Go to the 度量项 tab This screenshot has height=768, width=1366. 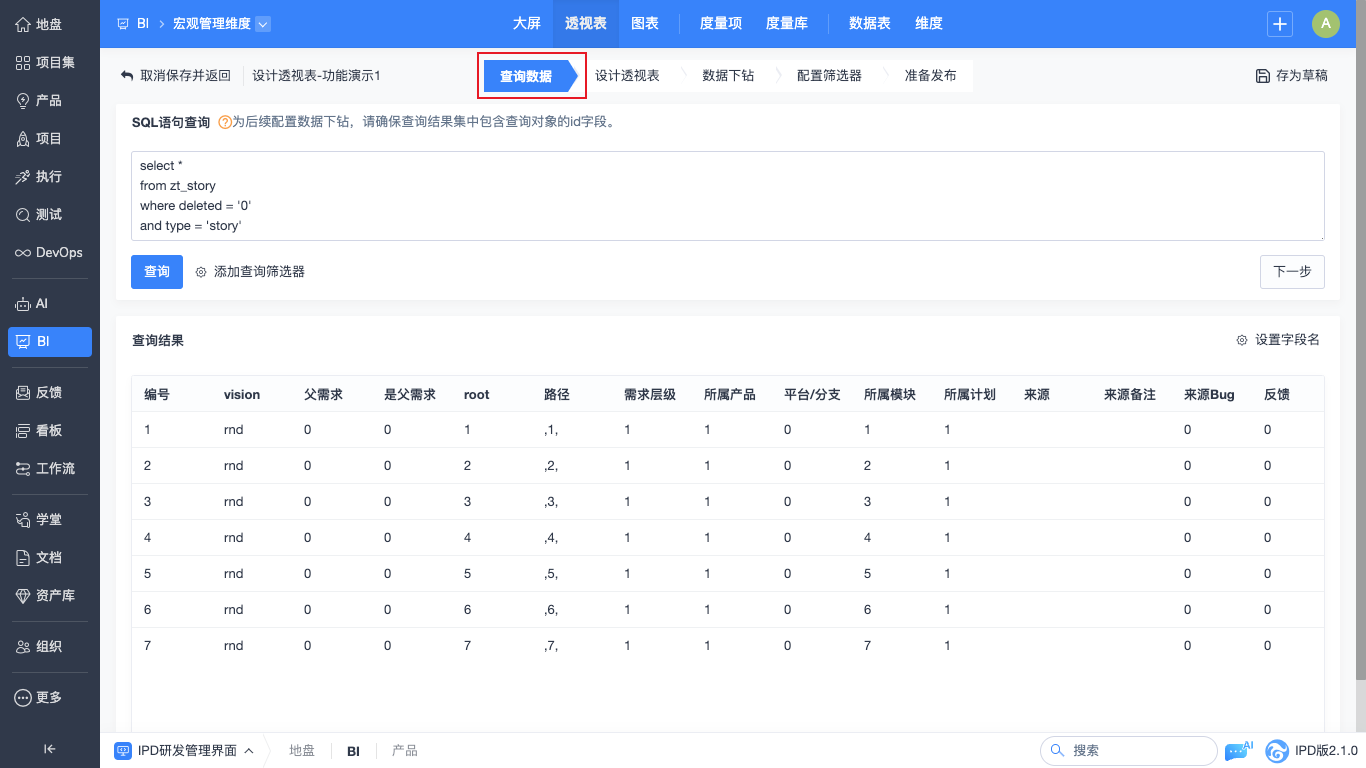(720, 24)
